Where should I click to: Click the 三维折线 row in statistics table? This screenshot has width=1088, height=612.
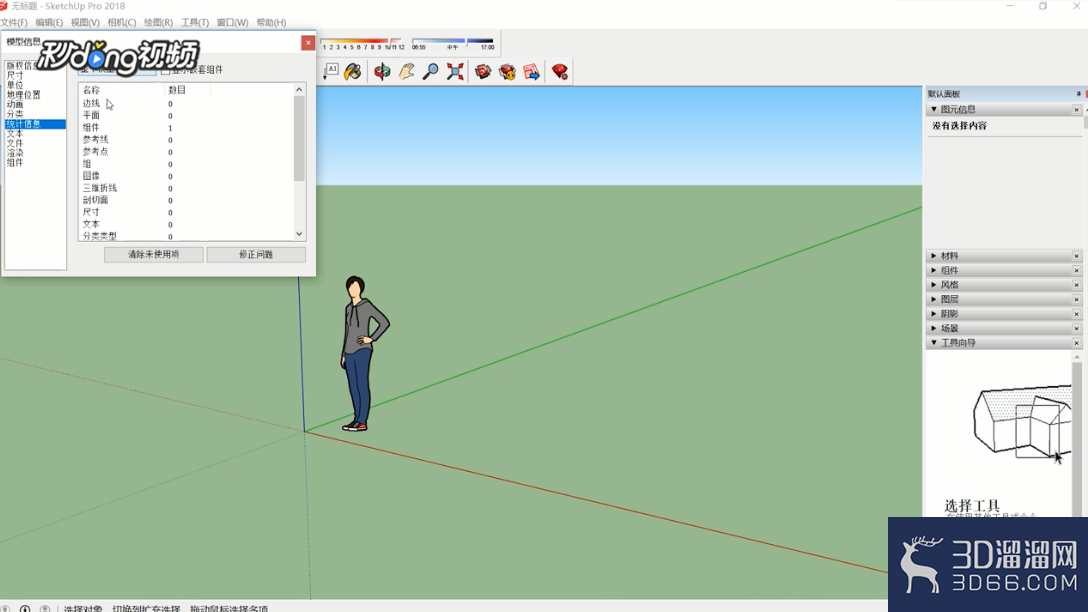(186, 188)
